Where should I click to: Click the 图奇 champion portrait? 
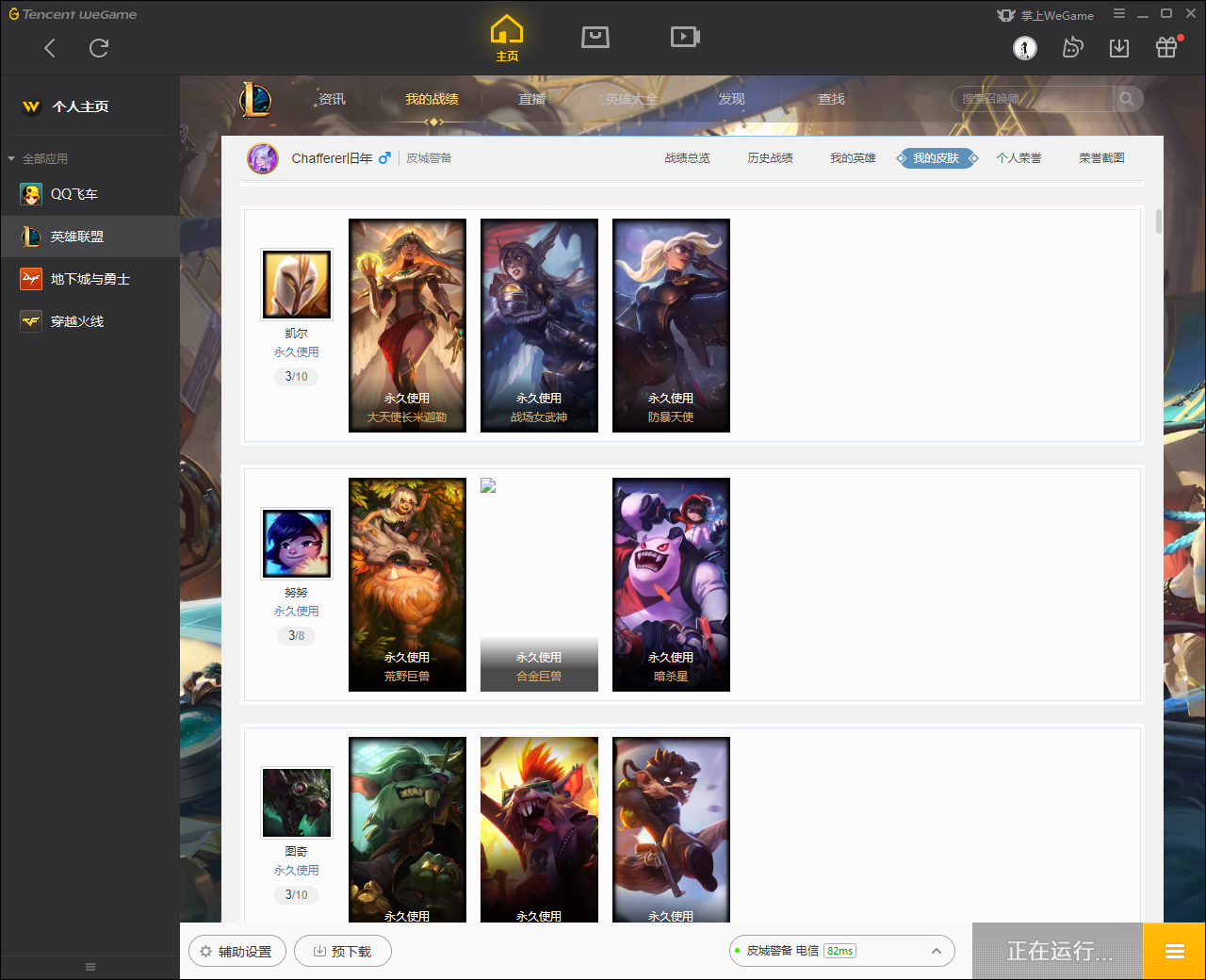tap(297, 803)
